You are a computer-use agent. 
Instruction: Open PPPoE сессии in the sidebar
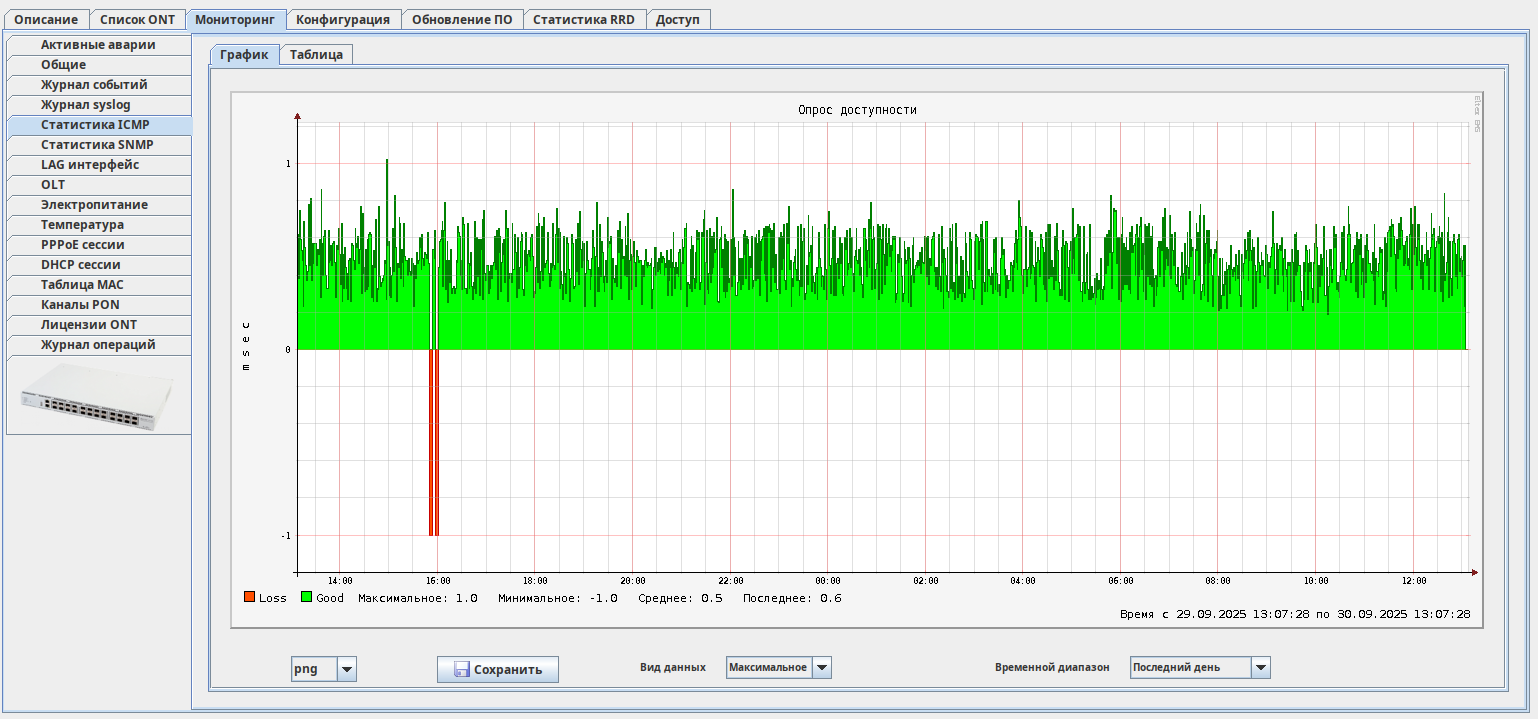click(82, 245)
